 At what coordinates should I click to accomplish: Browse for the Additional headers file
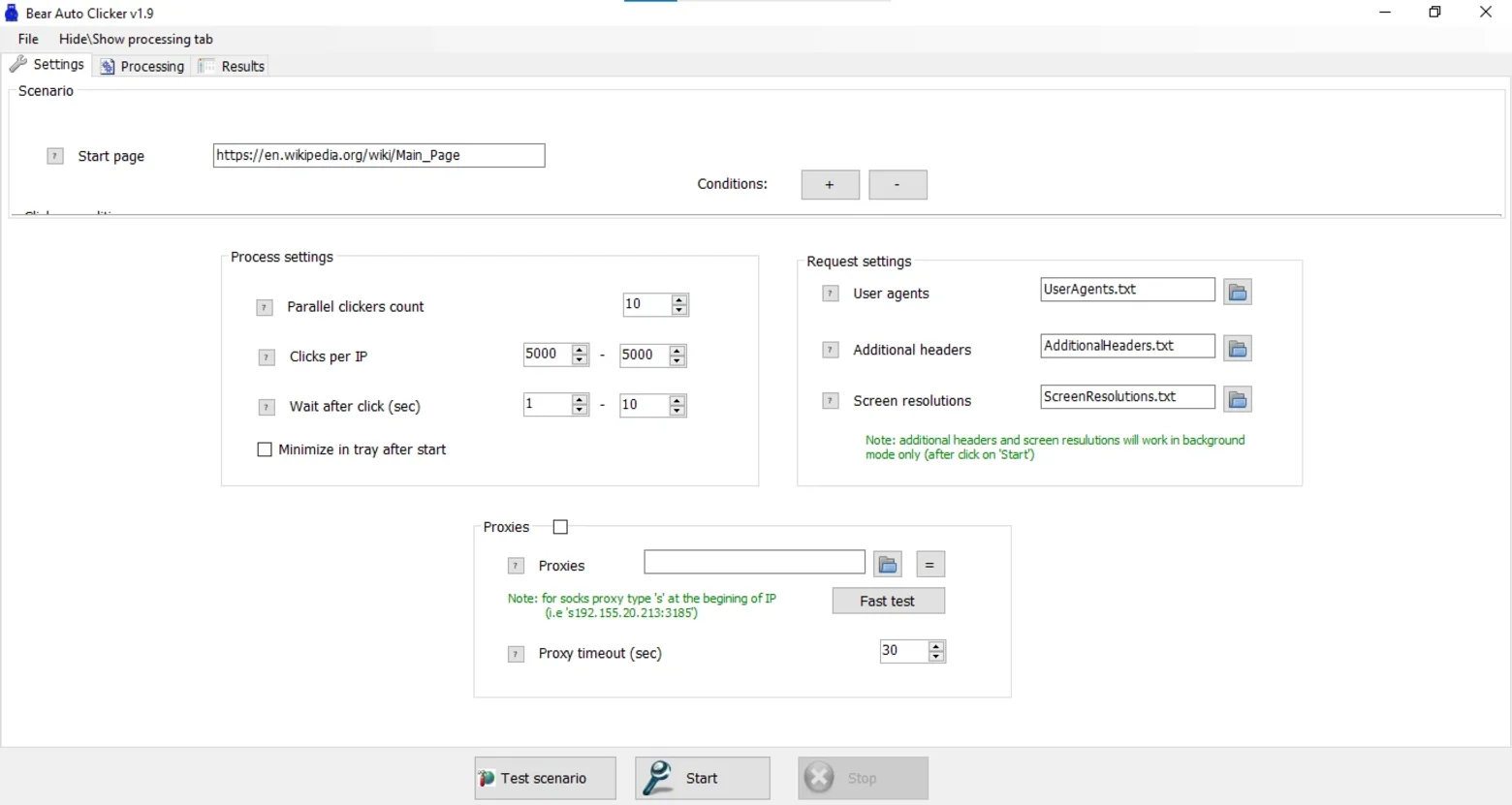tap(1238, 348)
